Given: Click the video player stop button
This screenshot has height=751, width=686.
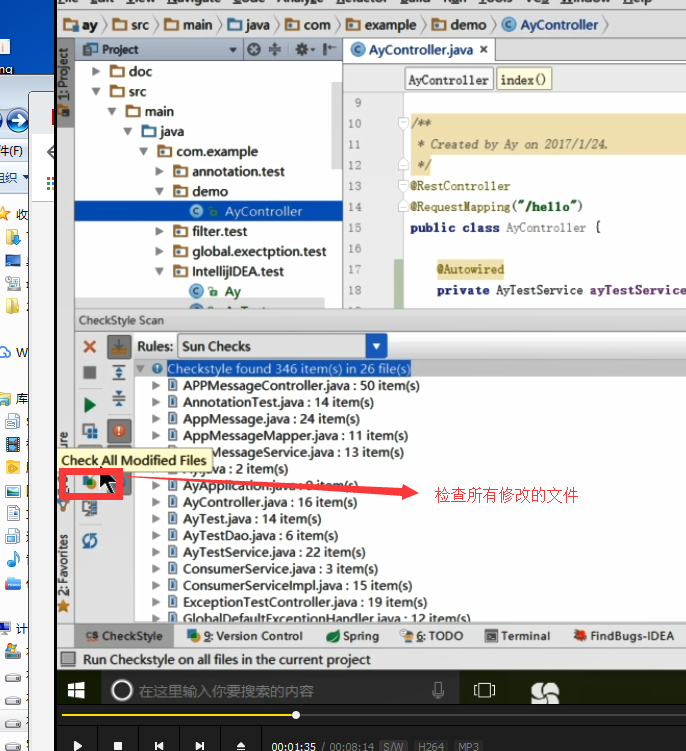Looking at the screenshot, I should 118,745.
